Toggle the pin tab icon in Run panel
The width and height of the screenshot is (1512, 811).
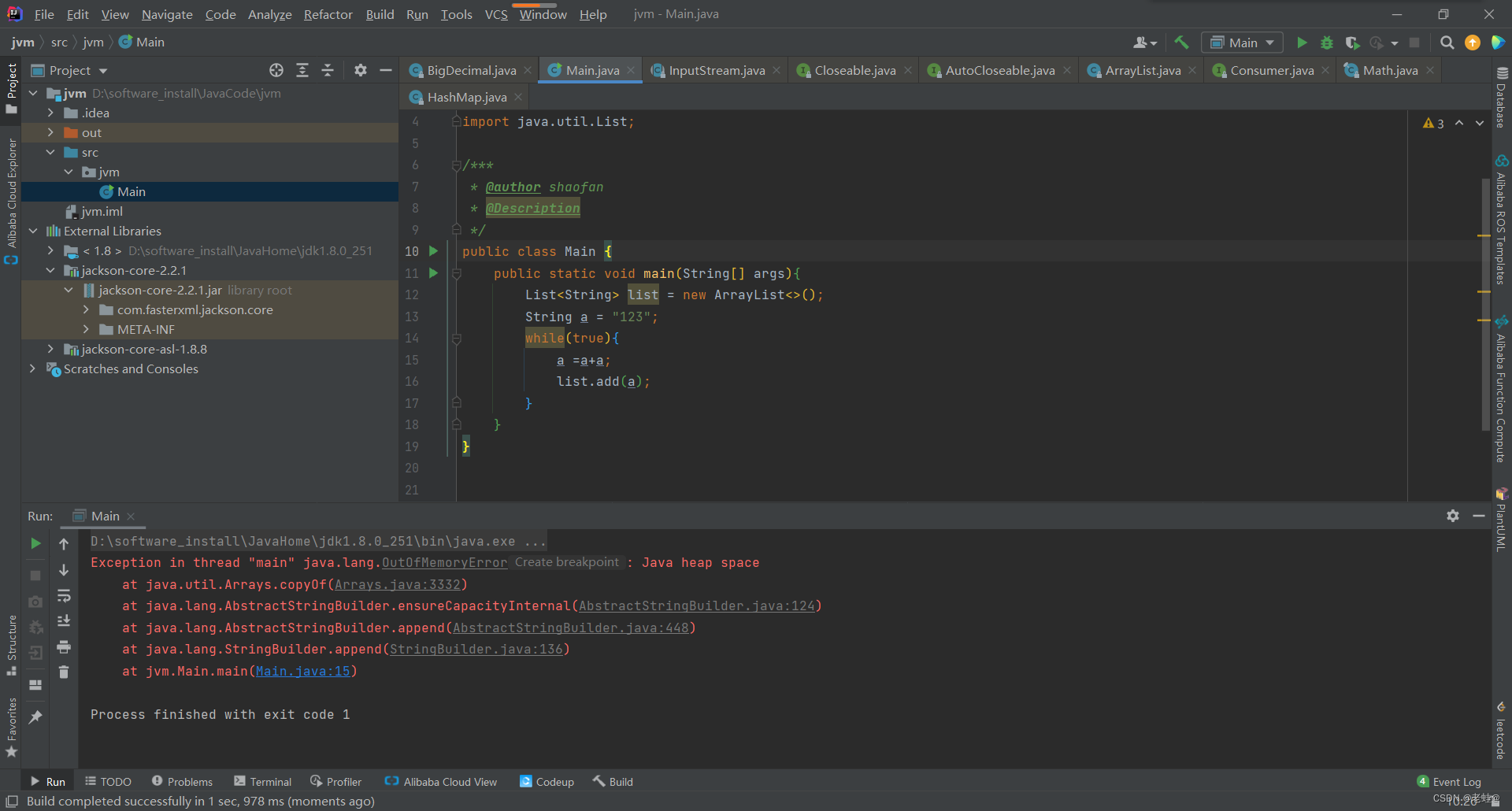(35, 717)
